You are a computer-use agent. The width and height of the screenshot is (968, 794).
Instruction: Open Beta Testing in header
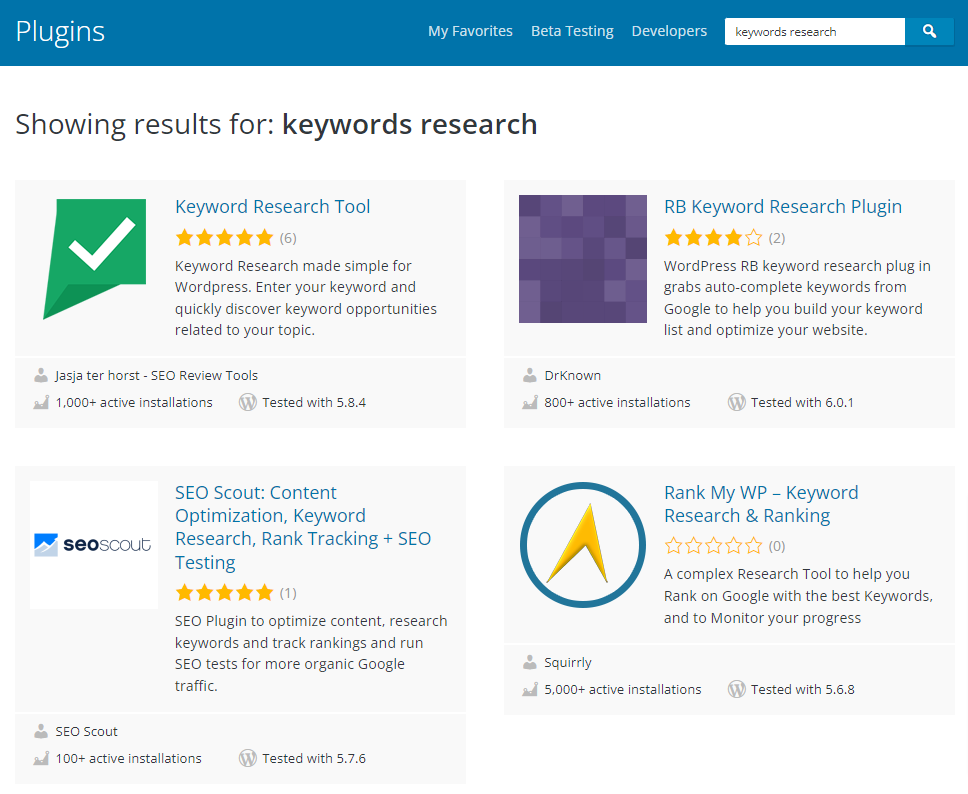coord(572,31)
